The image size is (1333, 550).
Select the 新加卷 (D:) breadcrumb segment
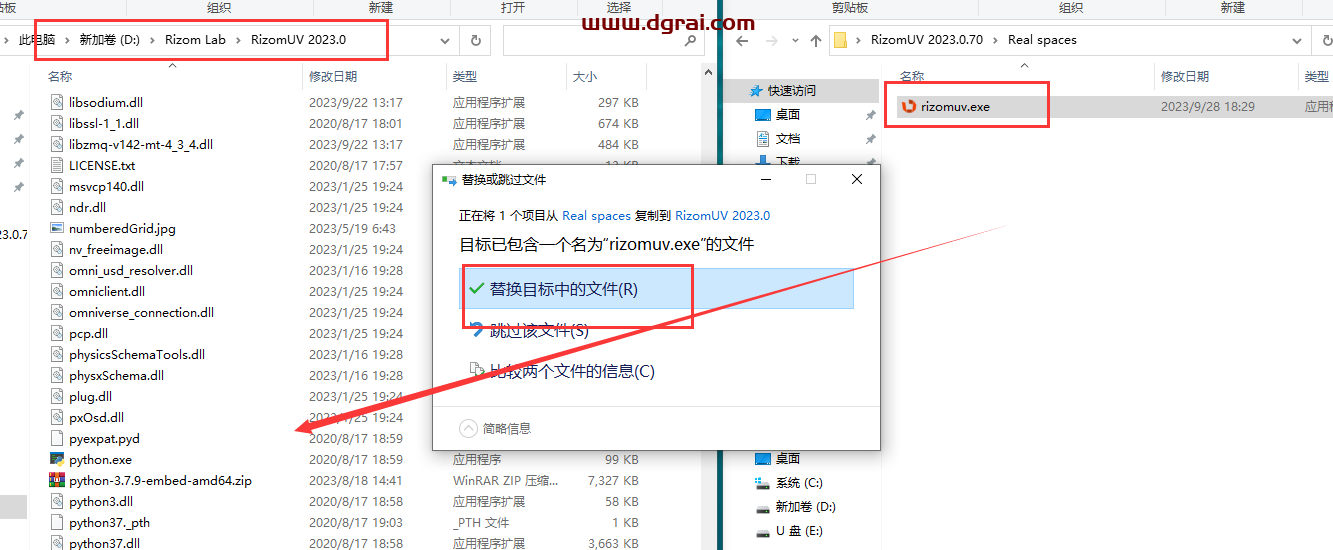click(x=109, y=40)
